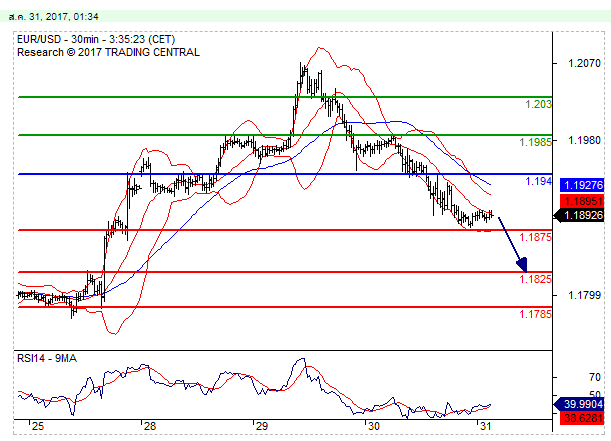Image resolution: width=611 pixels, height=441 pixels.
Task: Click the y-axis value 1.2070
Action: point(584,63)
